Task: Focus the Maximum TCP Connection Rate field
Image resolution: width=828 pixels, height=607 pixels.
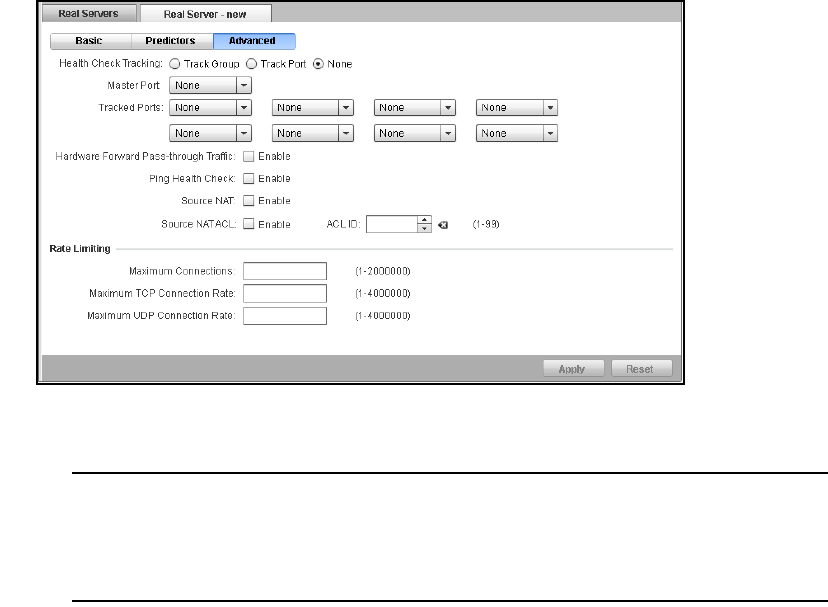Action: pyautogui.click(x=285, y=293)
